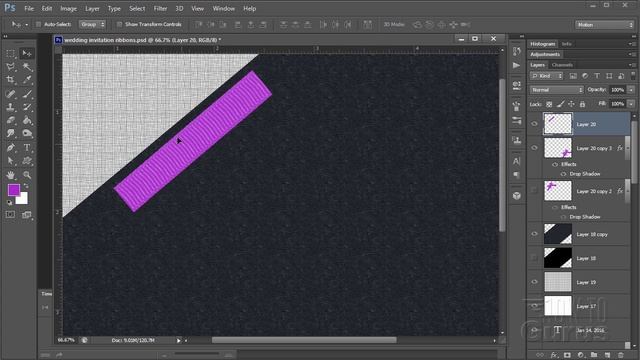The height and width of the screenshot is (360, 640).
Task: Select the Magic Wand tool
Action: point(27,67)
